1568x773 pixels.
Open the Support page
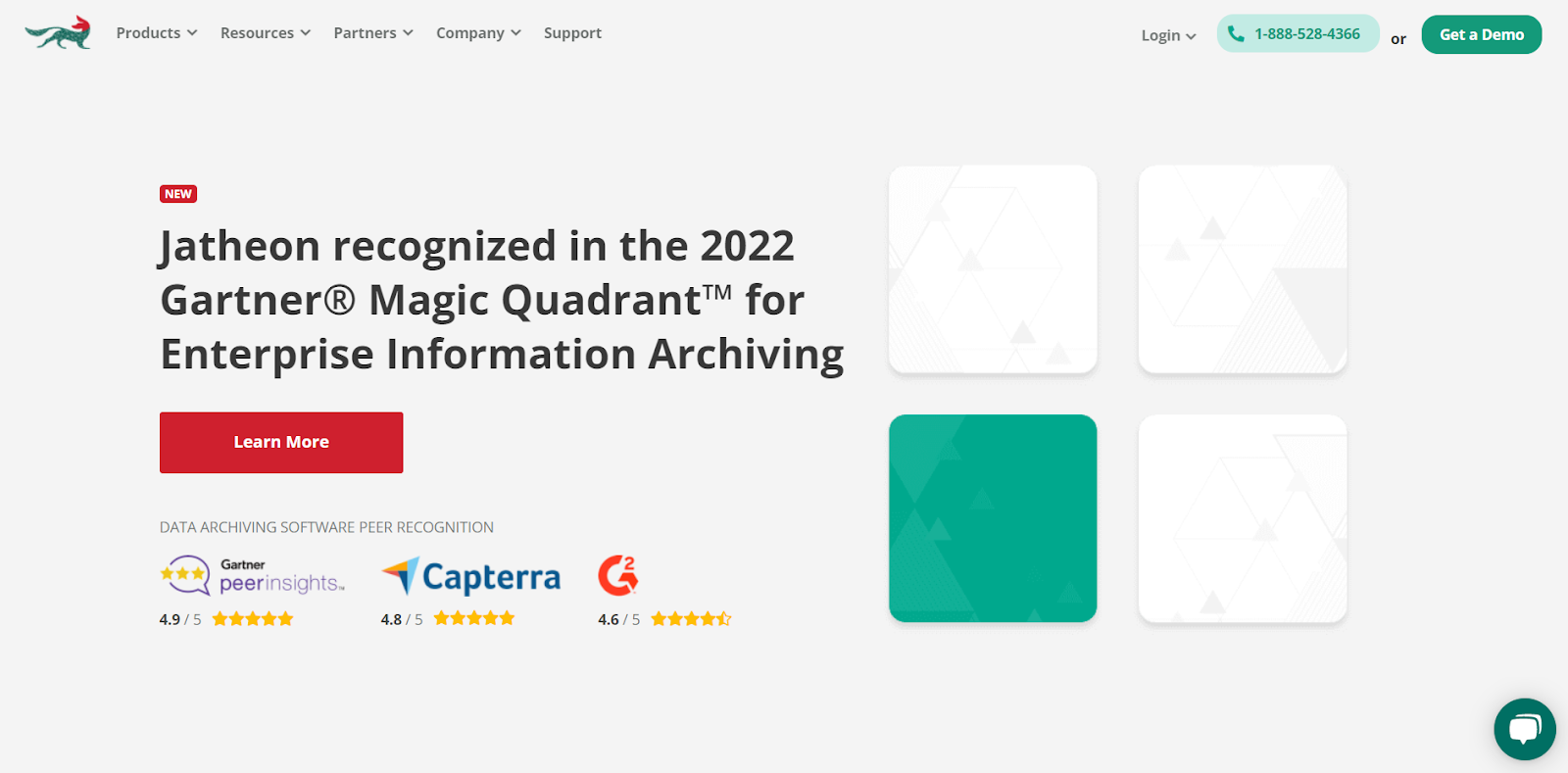[x=572, y=33]
